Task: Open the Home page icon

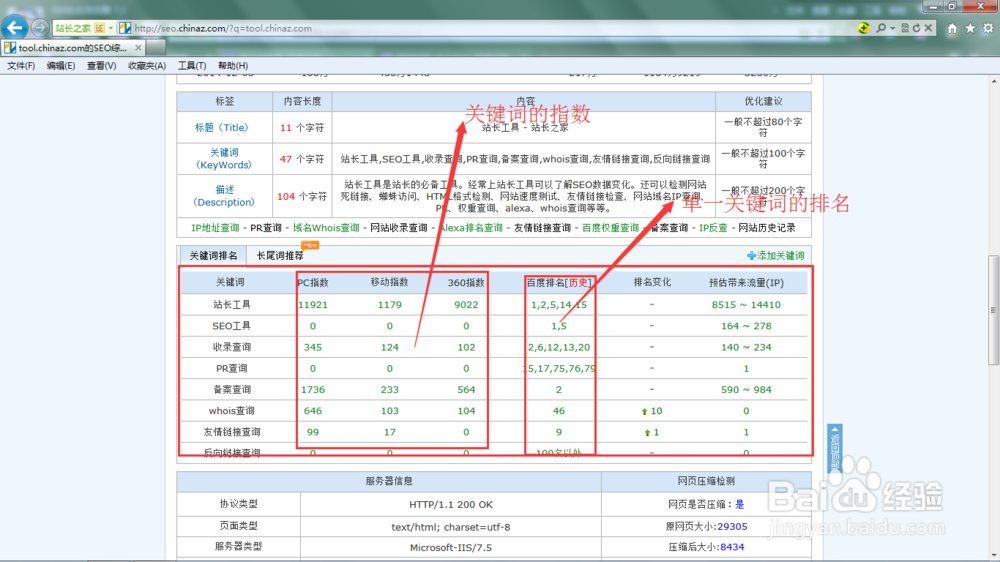Action: (952, 28)
